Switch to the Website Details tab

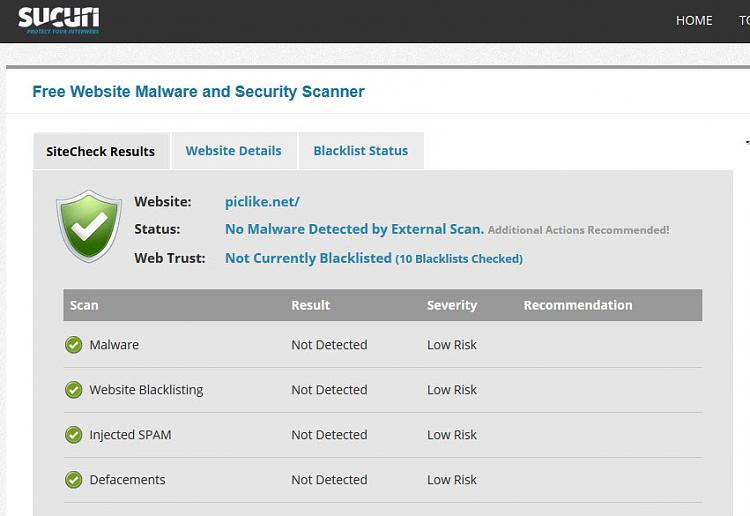coord(234,151)
